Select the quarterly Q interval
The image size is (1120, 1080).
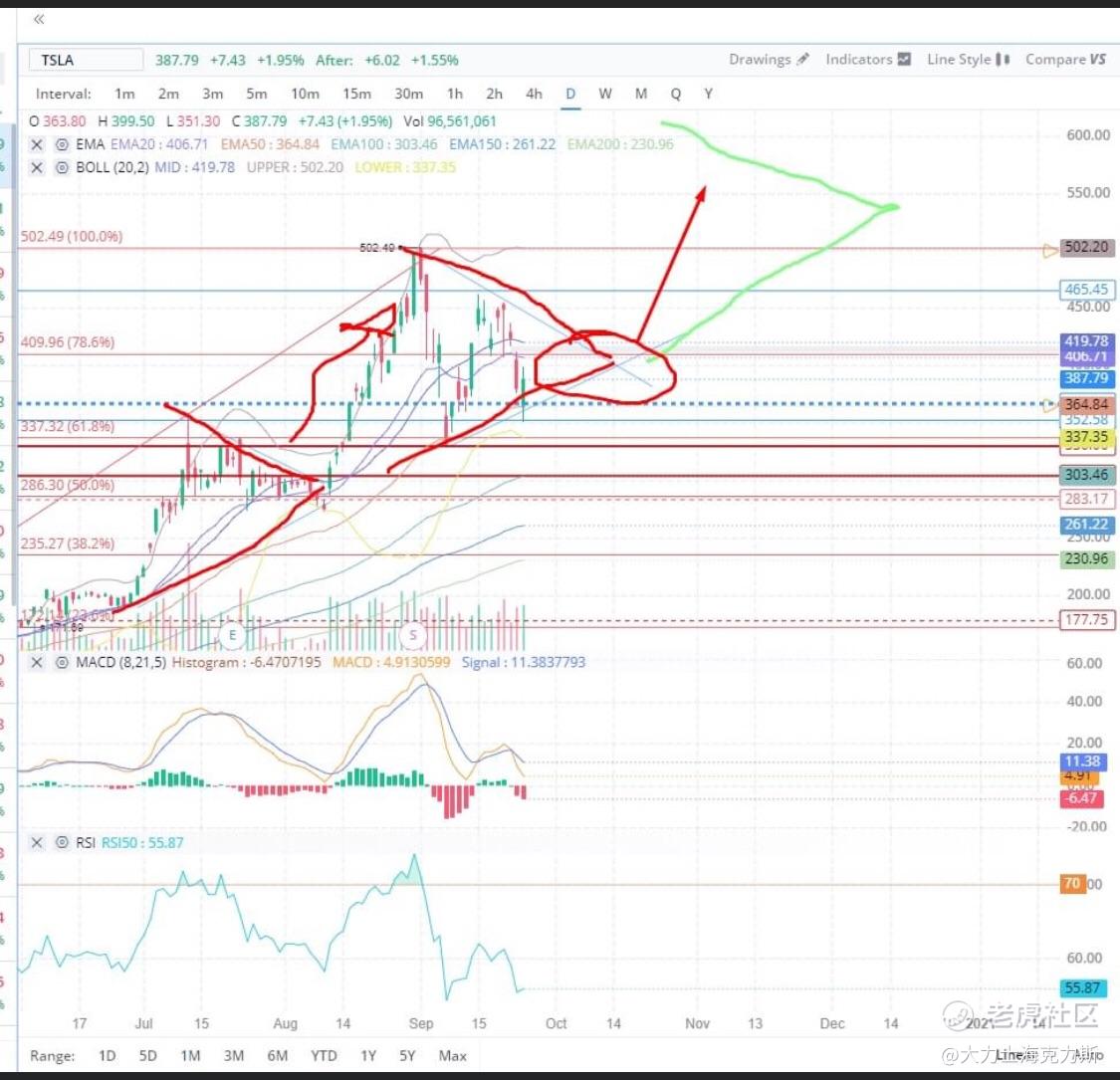pyautogui.click(x=676, y=94)
